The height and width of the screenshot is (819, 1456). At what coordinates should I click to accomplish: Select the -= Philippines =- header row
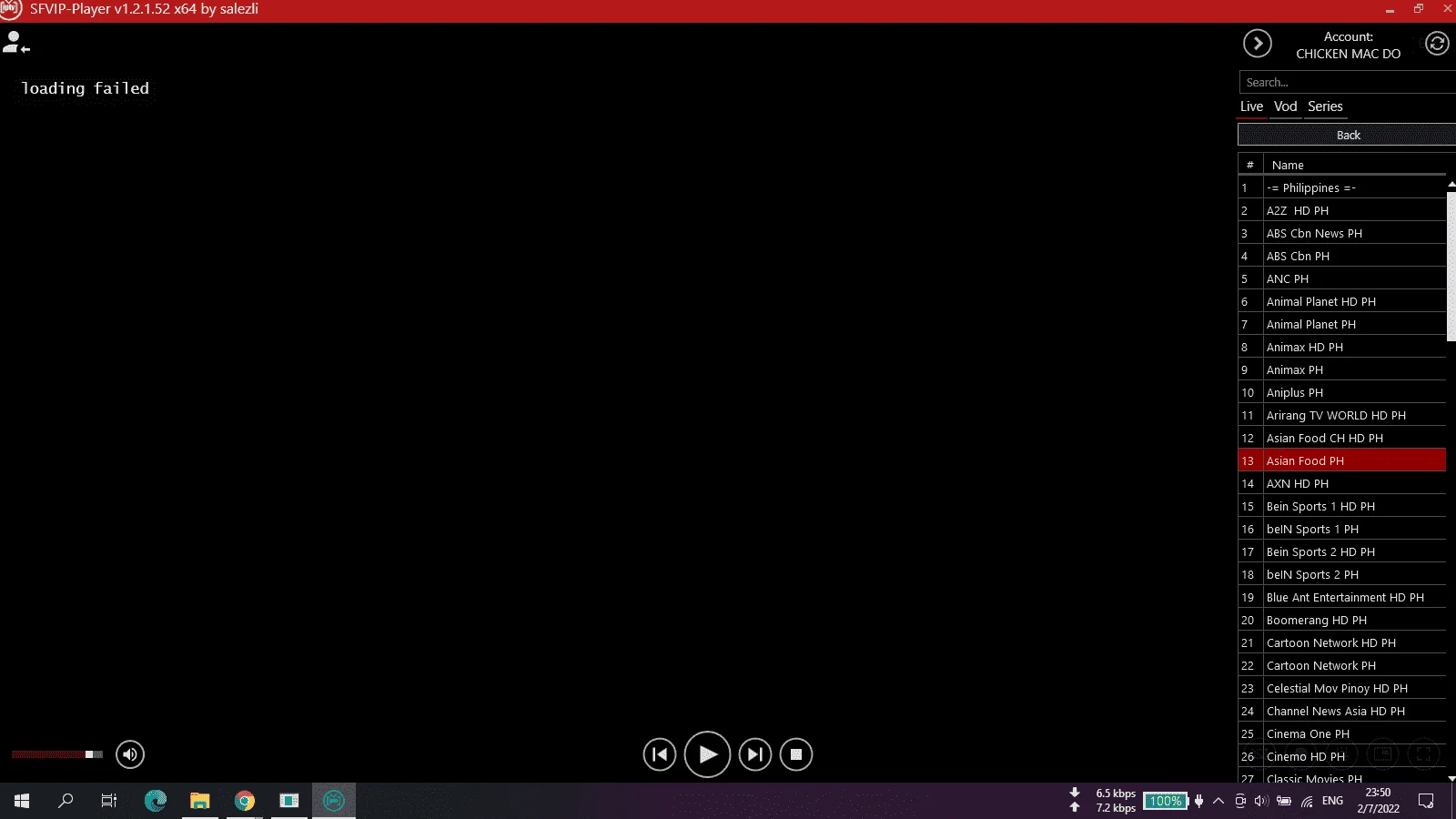coord(1342,187)
